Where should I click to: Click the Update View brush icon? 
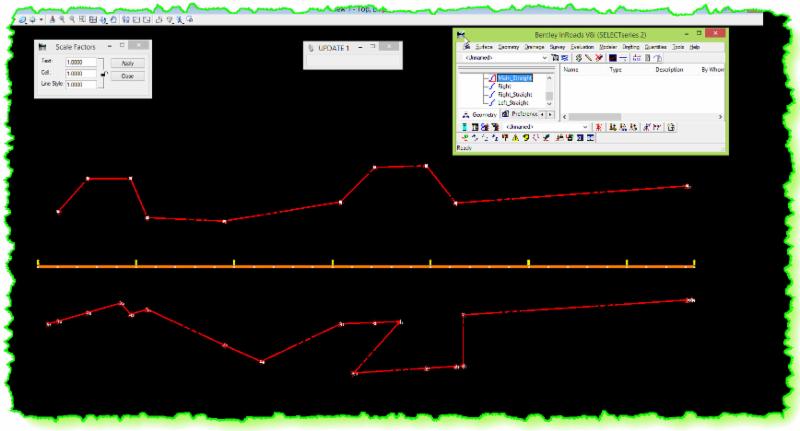[53, 20]
